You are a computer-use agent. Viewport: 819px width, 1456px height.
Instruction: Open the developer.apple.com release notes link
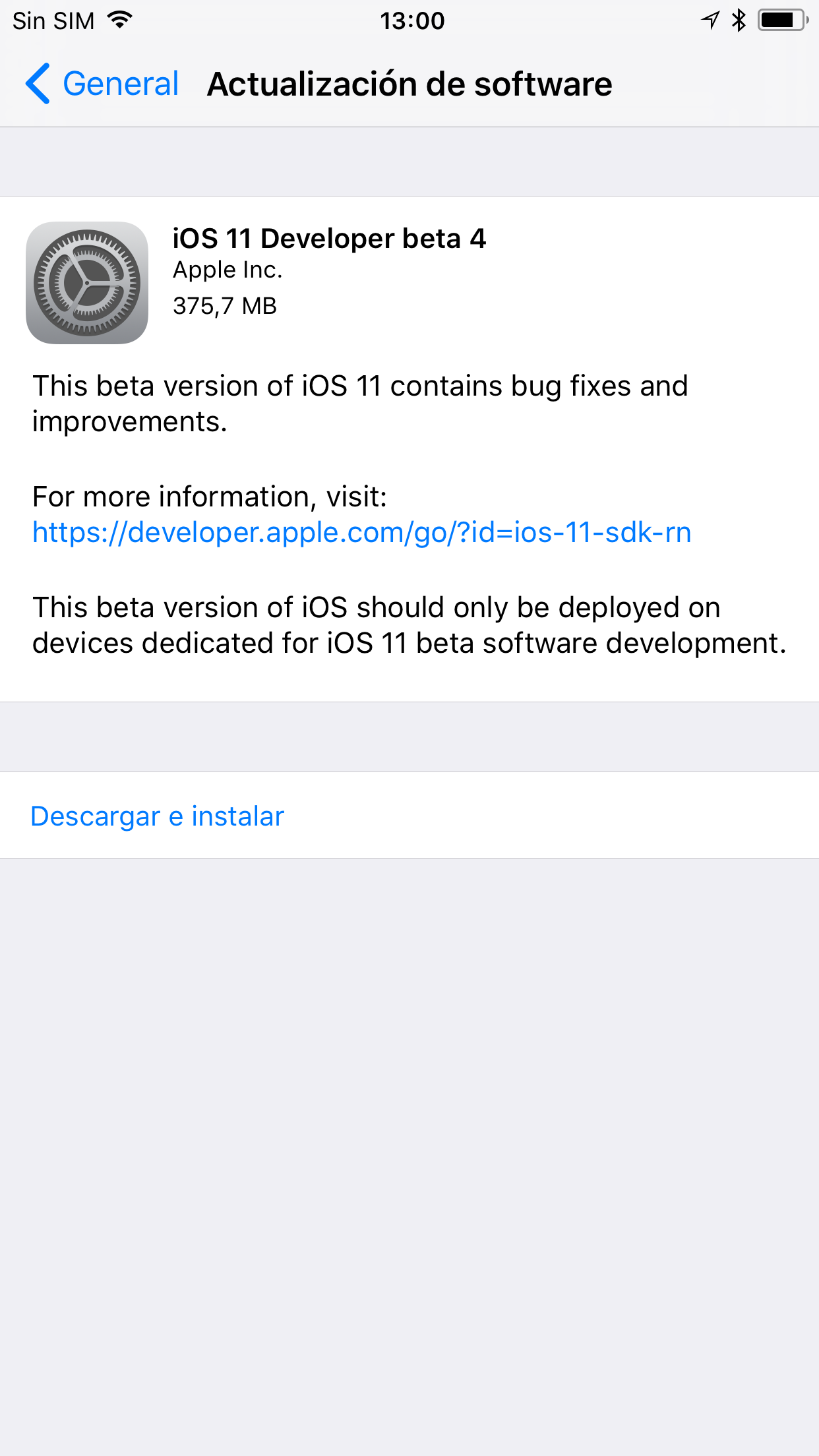362,532
